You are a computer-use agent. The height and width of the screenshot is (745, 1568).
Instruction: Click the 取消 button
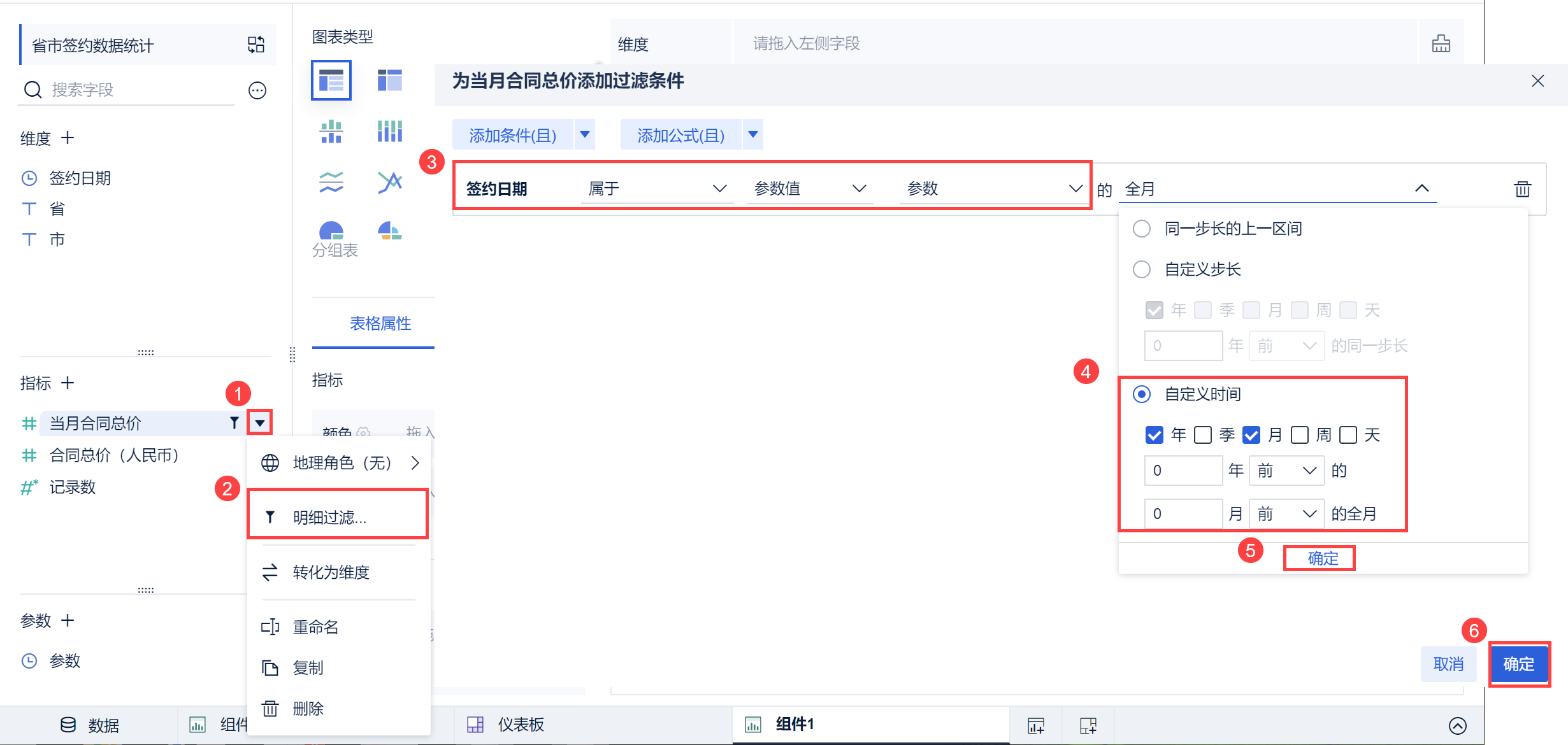(1448, 664)
